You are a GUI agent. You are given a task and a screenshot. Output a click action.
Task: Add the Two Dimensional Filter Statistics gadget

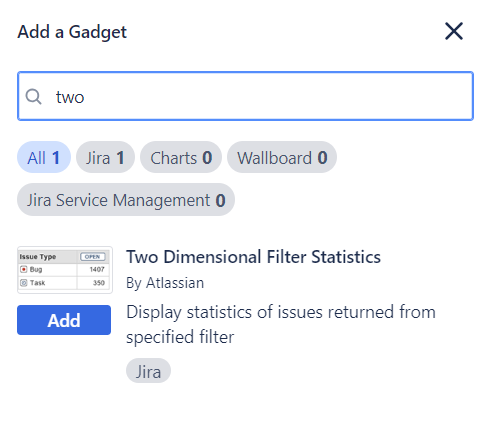coord(64,320)
